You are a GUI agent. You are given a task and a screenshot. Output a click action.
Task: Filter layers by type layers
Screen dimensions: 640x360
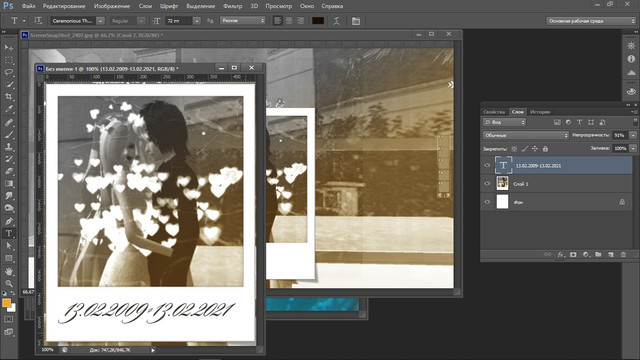(x=580, y=122)
